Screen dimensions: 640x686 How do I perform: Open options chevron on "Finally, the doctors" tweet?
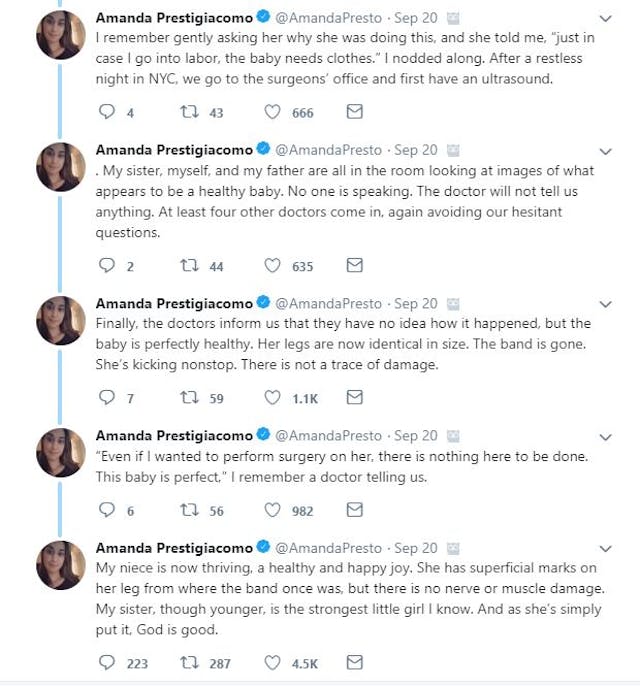(605, 303)
